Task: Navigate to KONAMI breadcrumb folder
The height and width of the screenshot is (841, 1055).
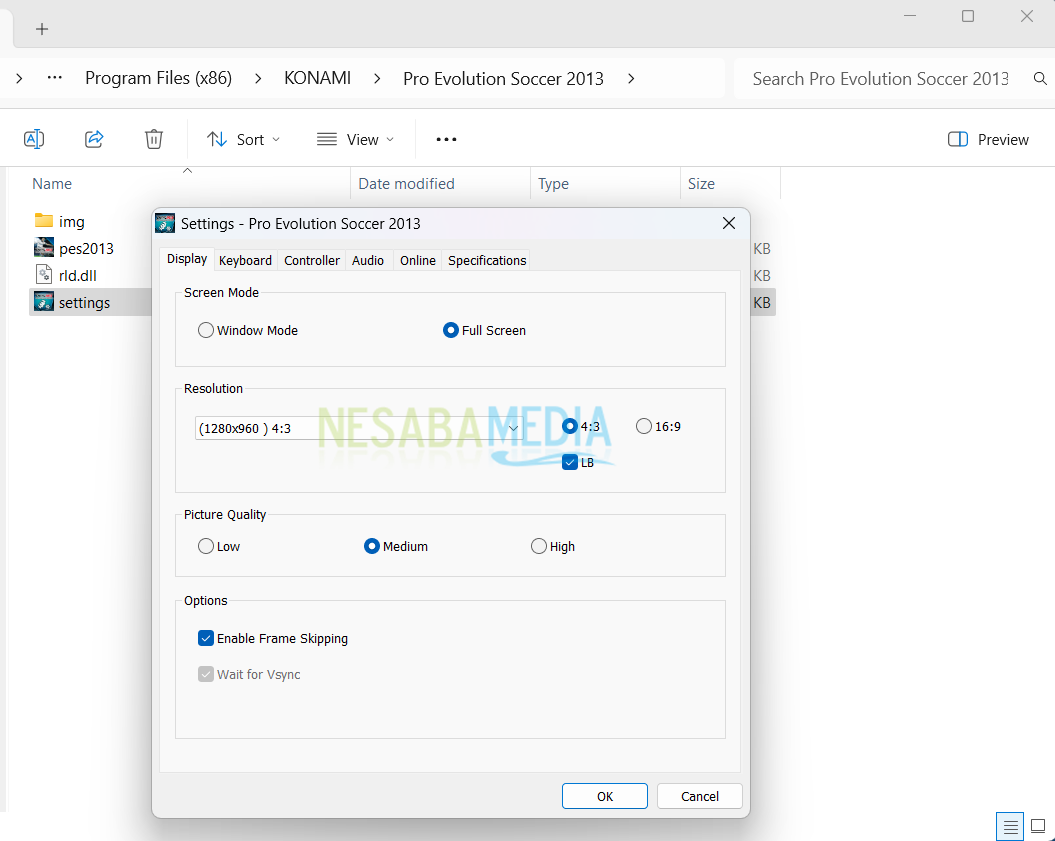Action: (x=318, y=79)
